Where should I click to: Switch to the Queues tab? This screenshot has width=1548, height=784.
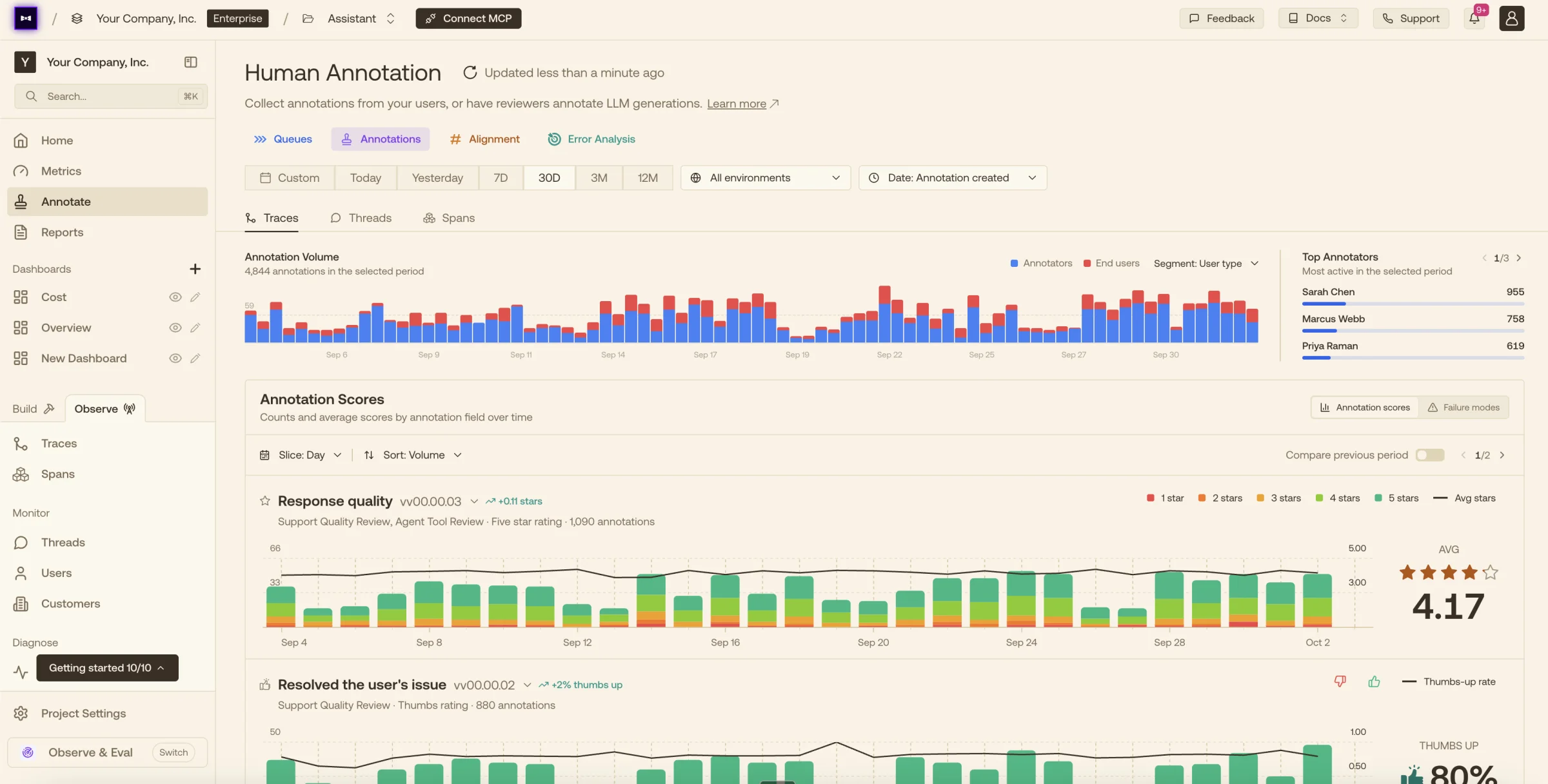tap(283, 139)
